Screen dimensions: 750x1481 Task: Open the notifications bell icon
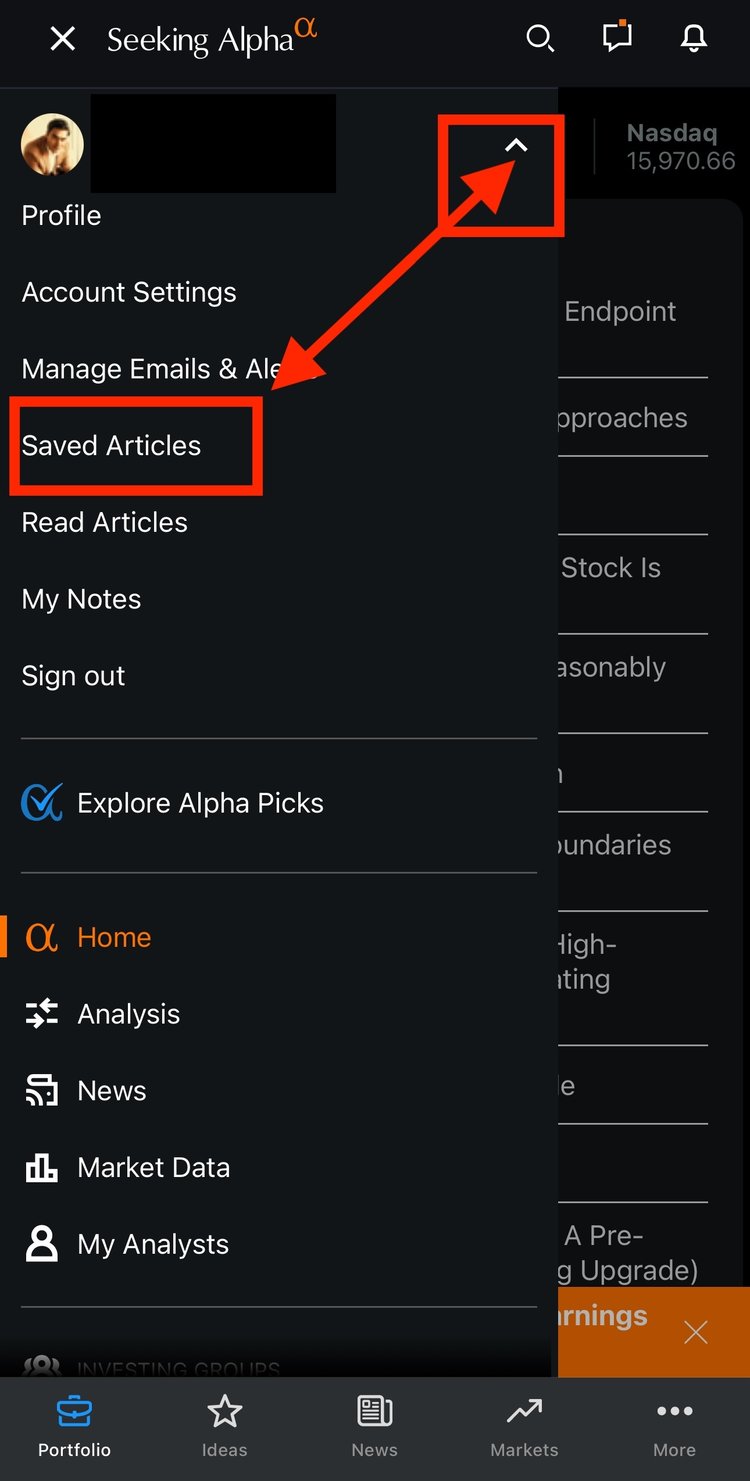[693, 39]
